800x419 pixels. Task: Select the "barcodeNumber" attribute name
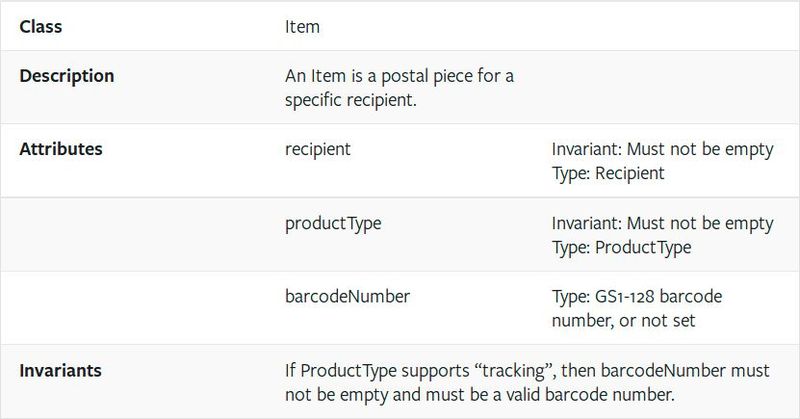tap(346, 297)
